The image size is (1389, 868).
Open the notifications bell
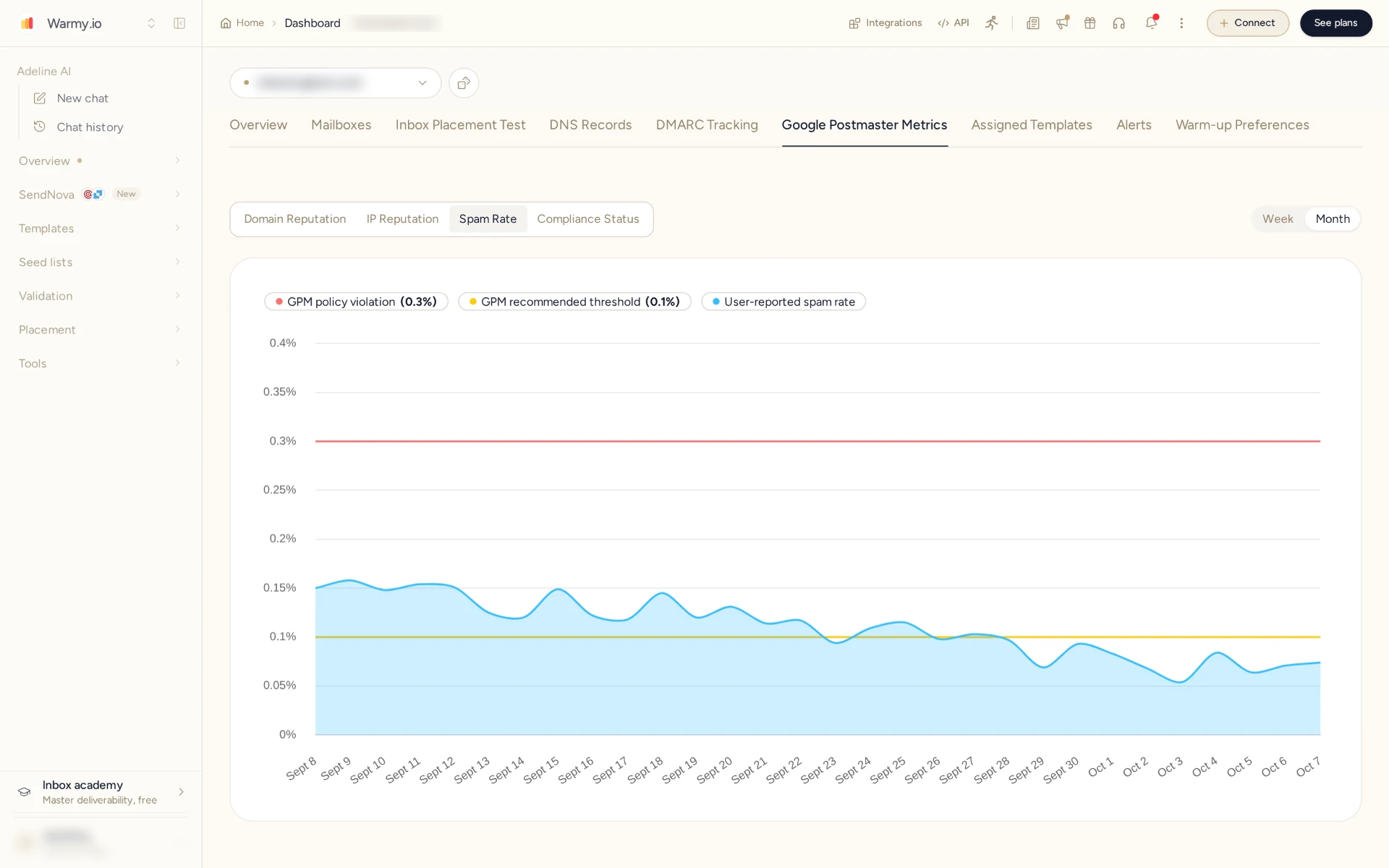tap(1152, 23)
